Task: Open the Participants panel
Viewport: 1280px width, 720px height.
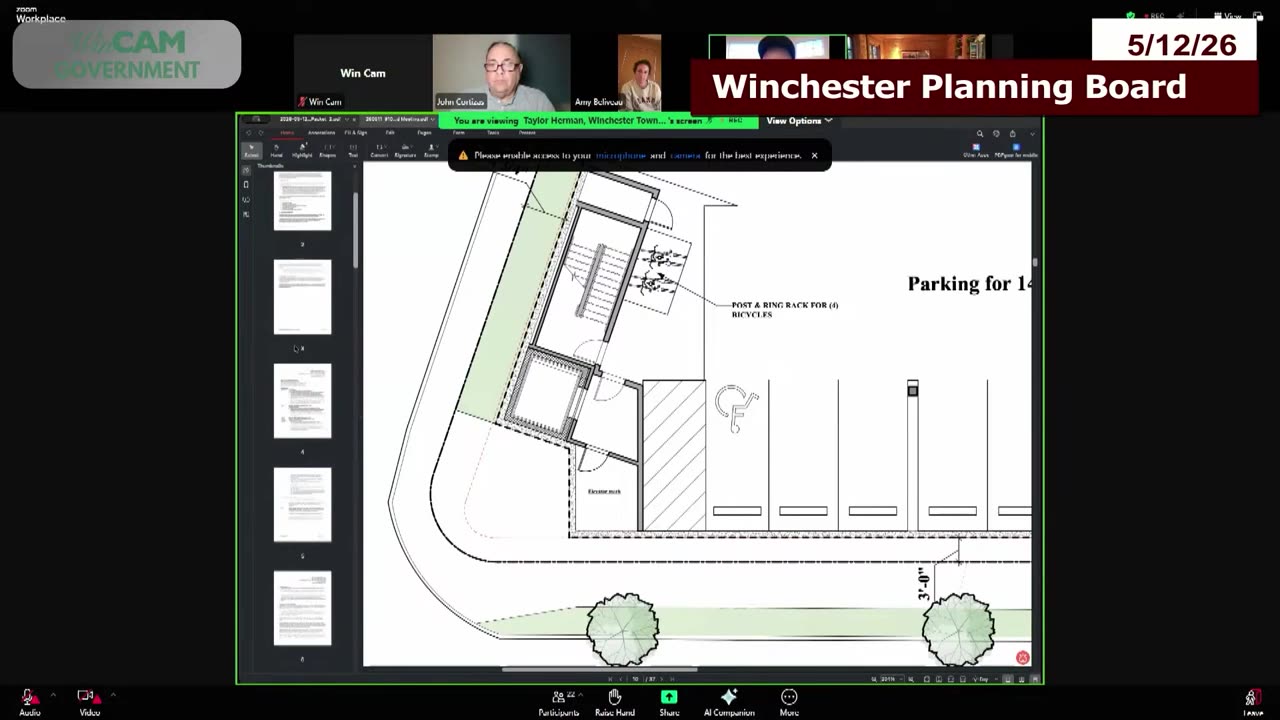Action: tap(558, 702)
